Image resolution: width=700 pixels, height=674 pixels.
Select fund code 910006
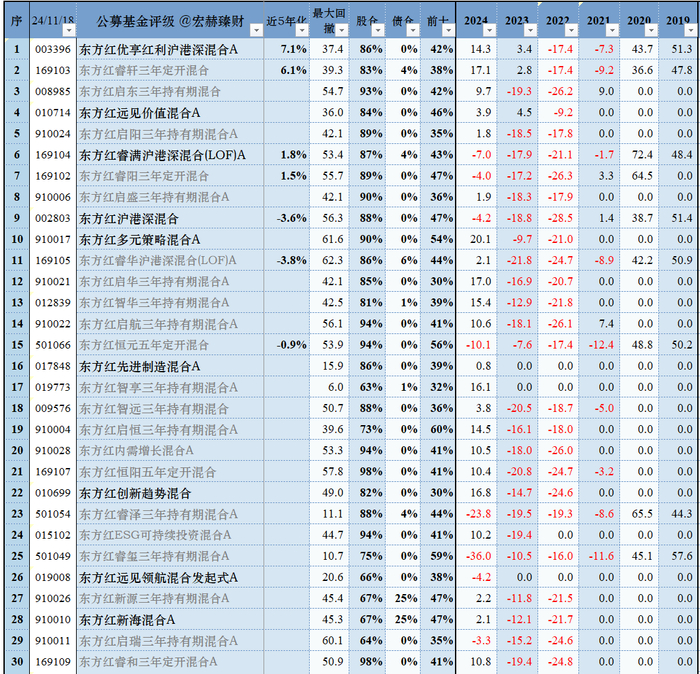tap(53, 197)
